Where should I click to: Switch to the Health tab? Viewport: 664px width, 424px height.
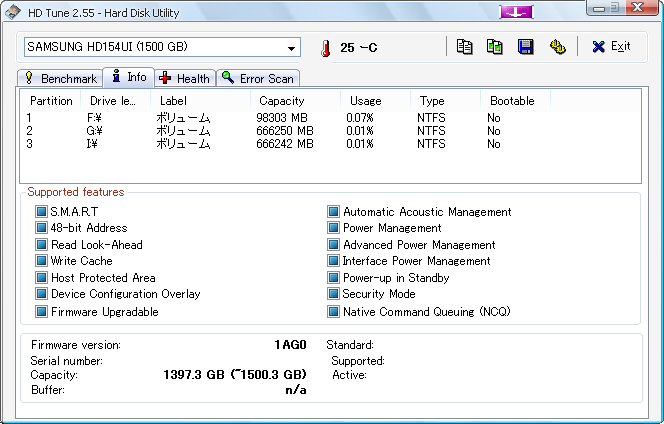(185, 78)
